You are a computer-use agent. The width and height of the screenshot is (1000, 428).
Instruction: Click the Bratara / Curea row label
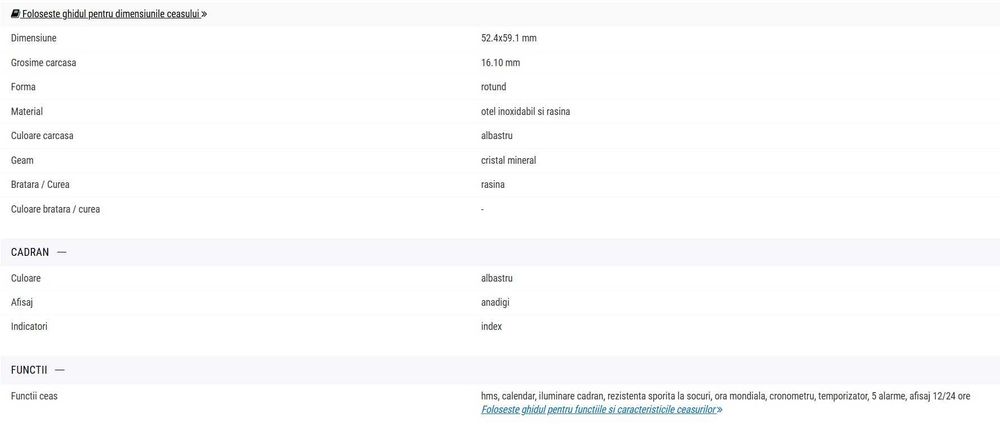click(40, 185)
